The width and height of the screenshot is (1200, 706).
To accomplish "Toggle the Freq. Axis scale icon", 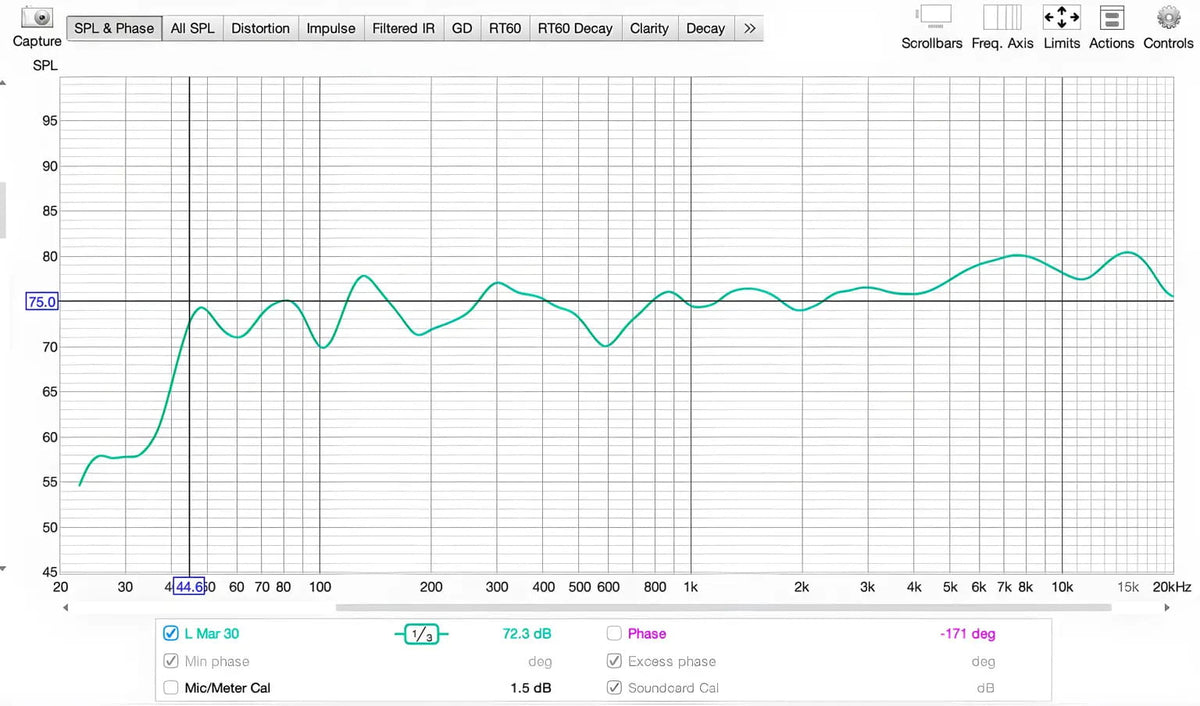I will pos(1001,17).
